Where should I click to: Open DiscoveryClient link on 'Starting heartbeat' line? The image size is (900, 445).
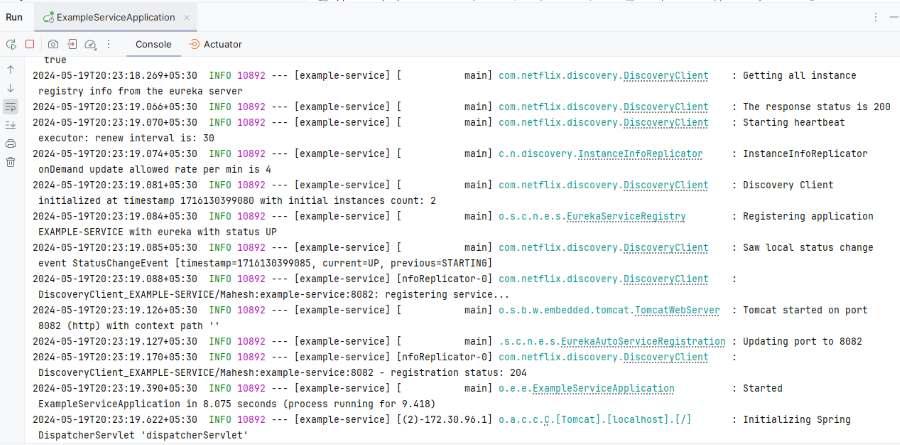(666, 122)
